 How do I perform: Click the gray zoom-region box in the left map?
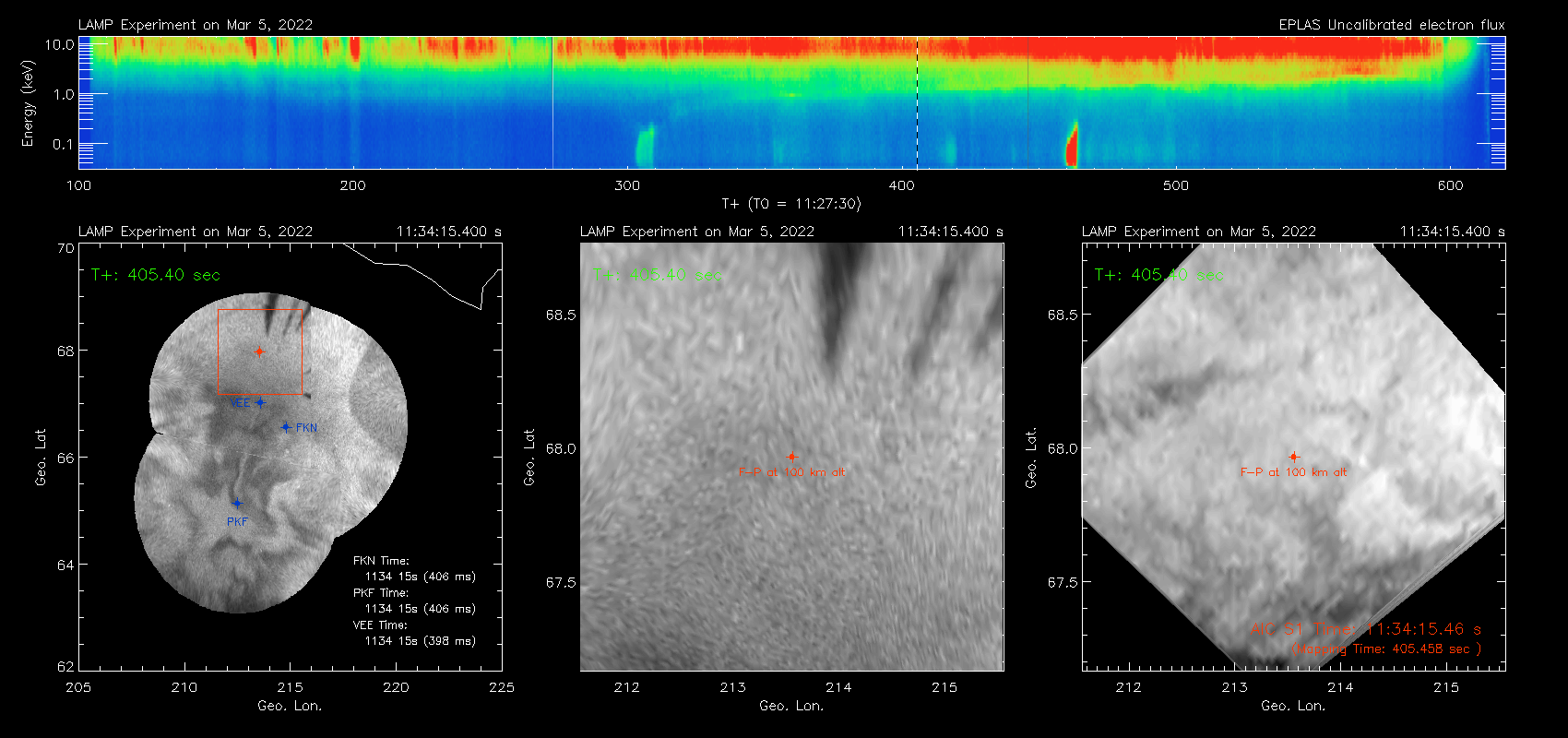pyautogui.click(x=260, y=351)
